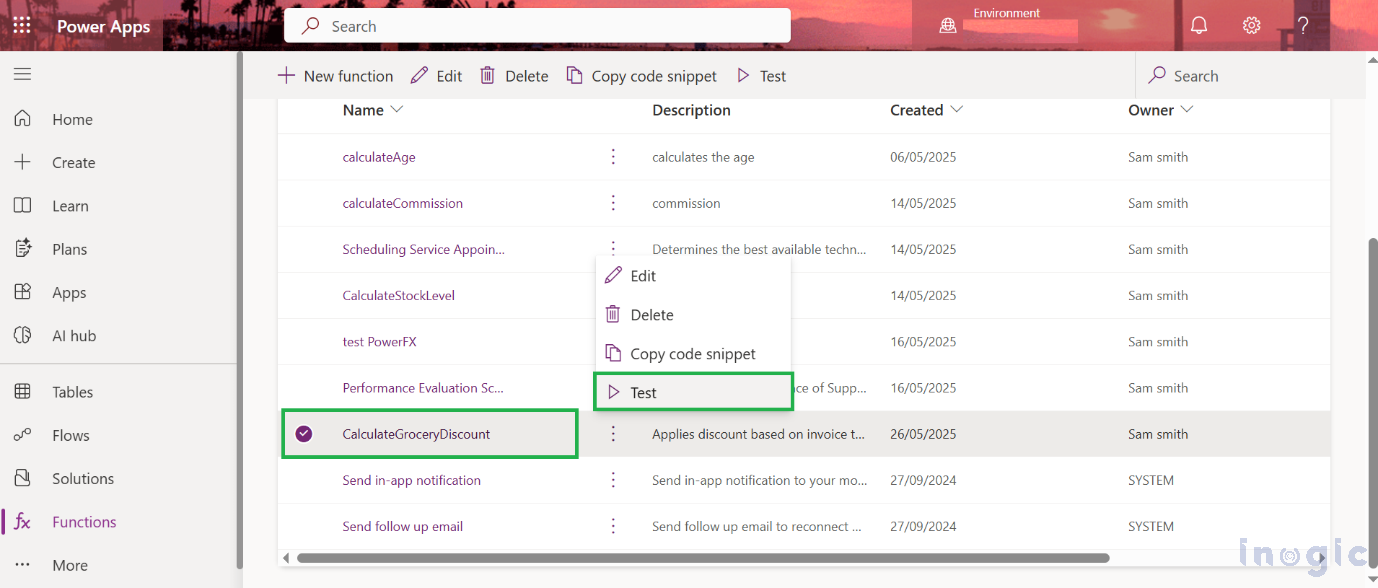
Task: Open the Send follow up email function
Action: click(403, 526)
